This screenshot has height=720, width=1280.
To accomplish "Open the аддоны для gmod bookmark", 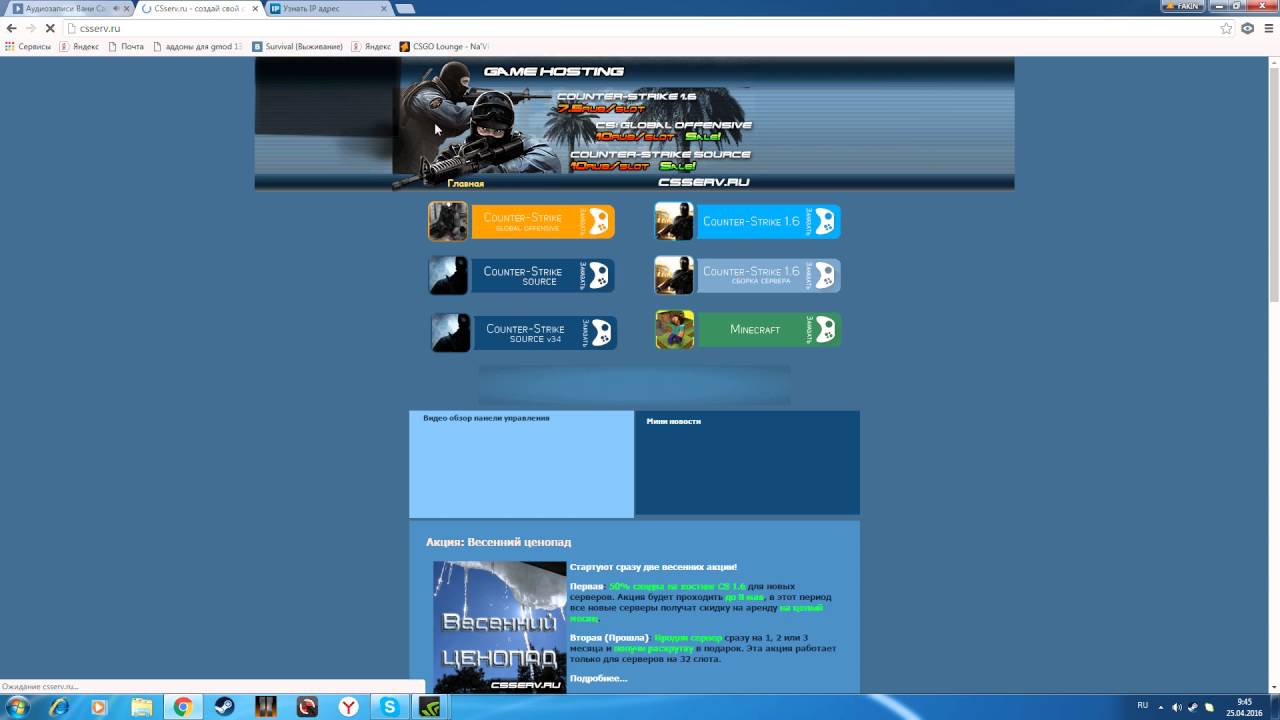I will 197,46.
